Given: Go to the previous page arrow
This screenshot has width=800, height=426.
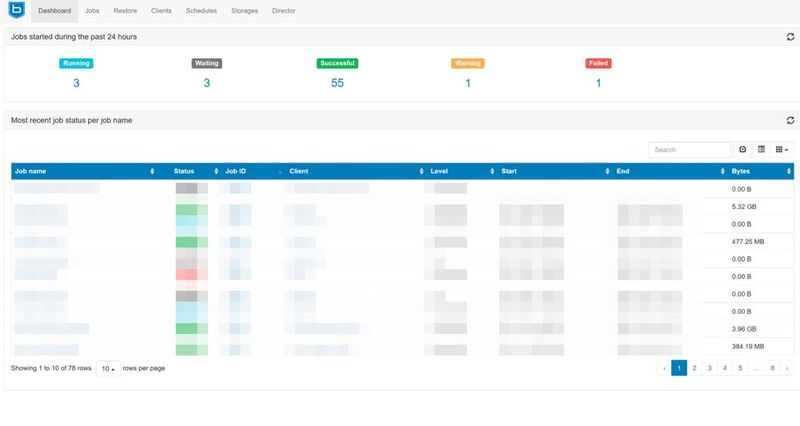Looking at the screenshot, I should [x=664, y=368].
